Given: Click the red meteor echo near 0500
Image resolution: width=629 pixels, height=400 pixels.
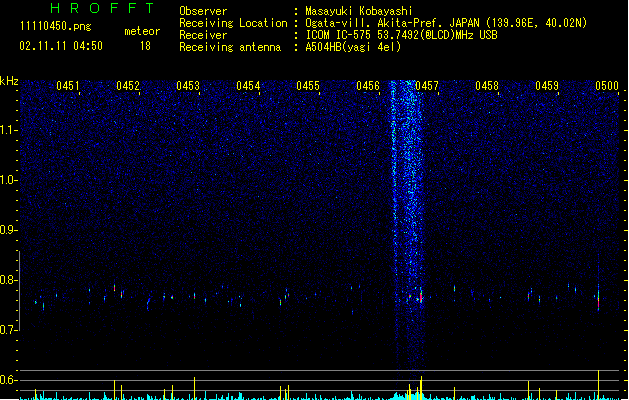Looking at the screenshot, I should pyautogui.click(x=599, y=301).
